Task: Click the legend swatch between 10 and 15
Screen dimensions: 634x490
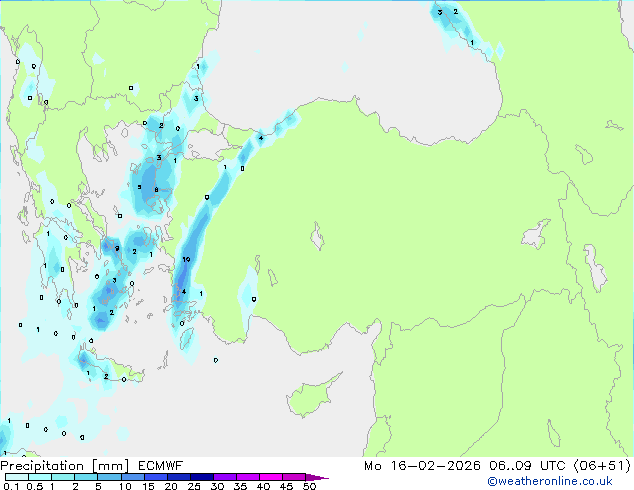Action: (x=132, y=477)
